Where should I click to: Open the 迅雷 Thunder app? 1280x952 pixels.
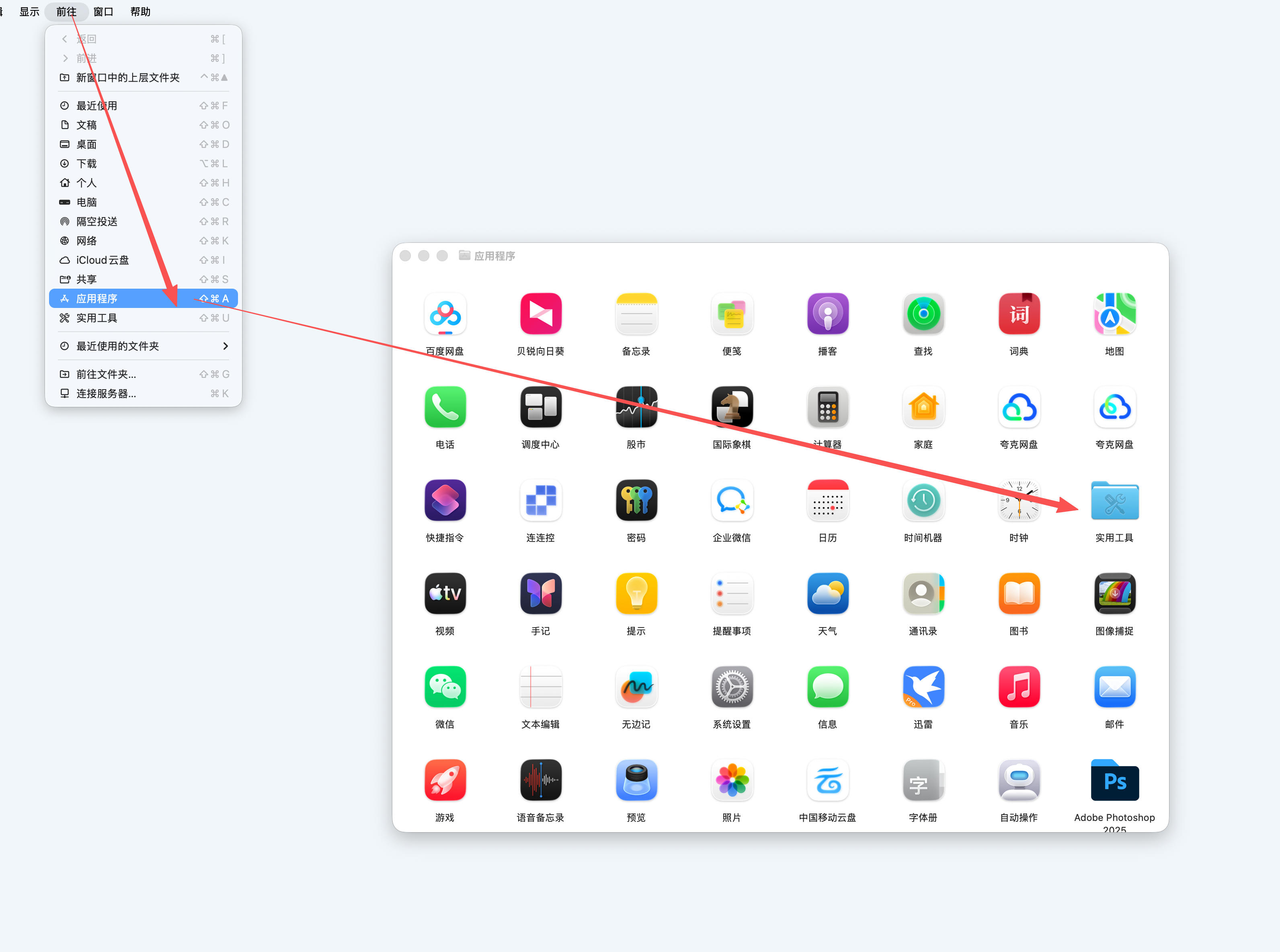coord(923,687)
